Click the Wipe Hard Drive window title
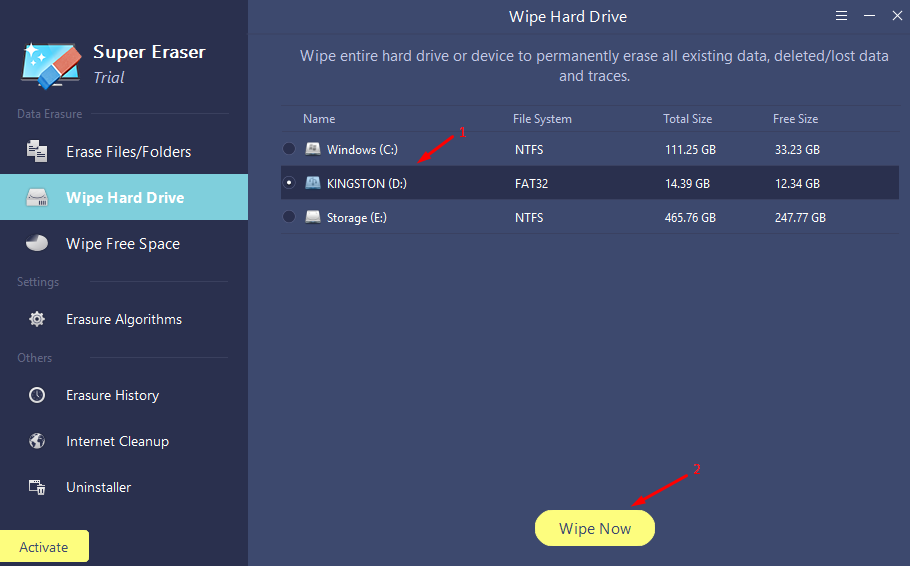 tap(568, 17)
